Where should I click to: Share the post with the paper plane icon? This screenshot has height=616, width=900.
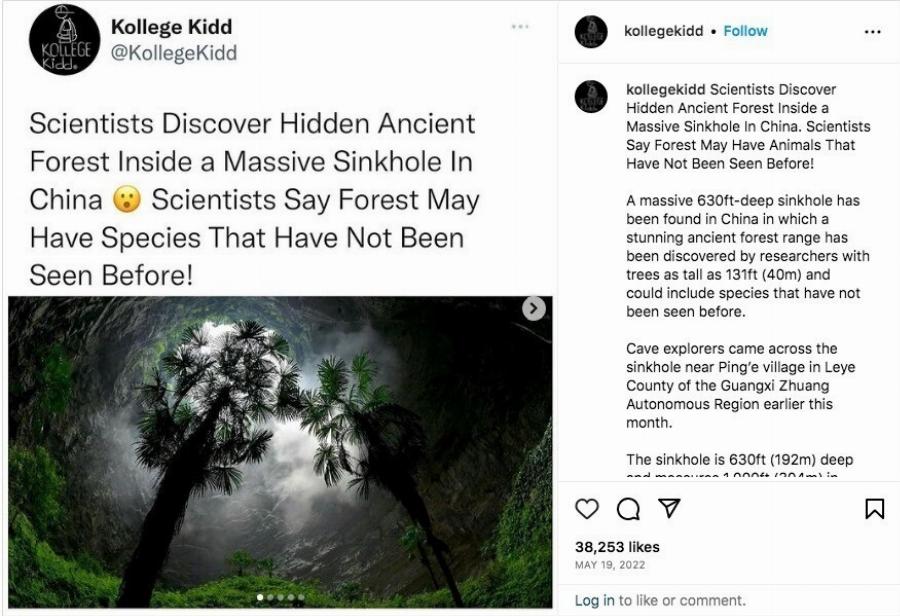(x=666, y=510)
